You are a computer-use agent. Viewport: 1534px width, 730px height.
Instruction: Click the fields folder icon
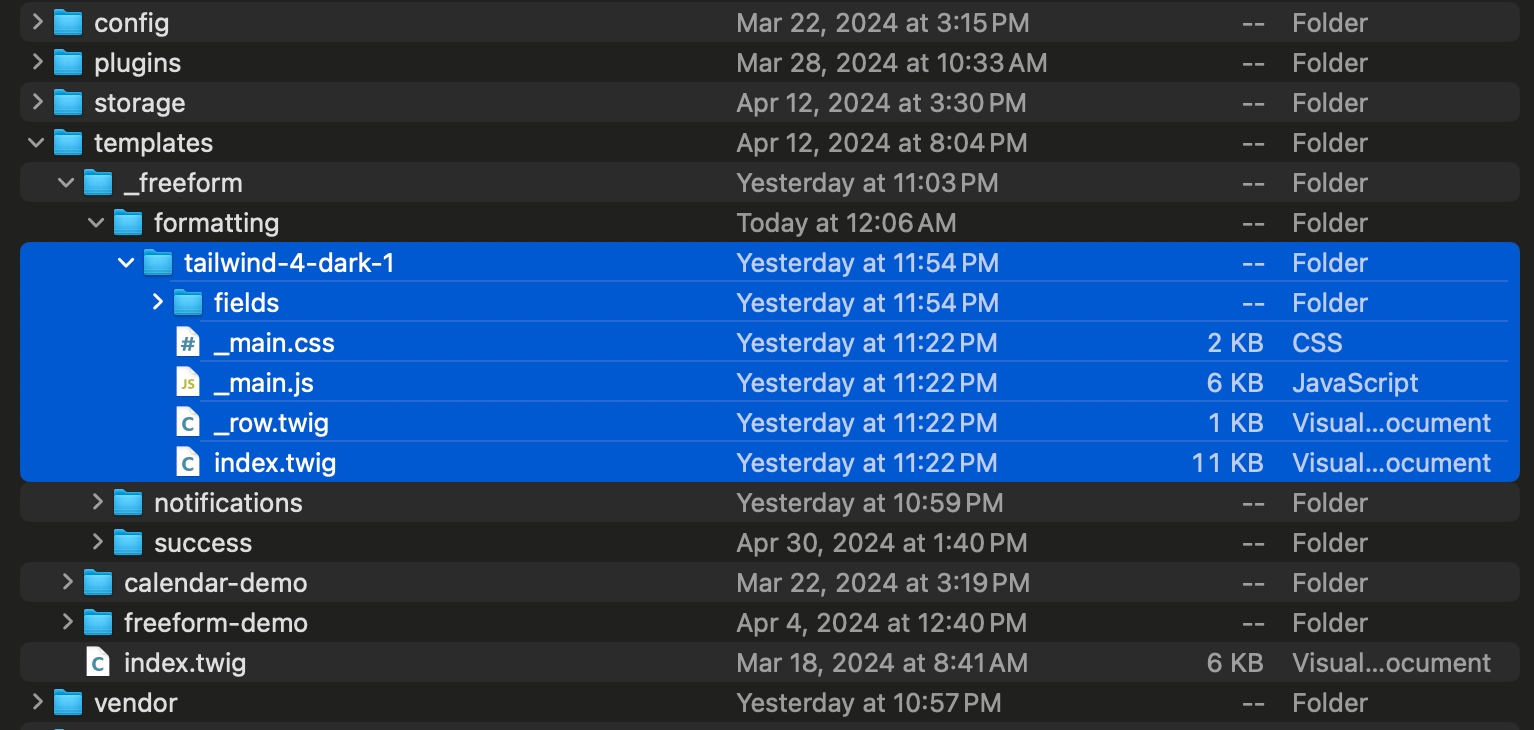[x=187, y=303]
